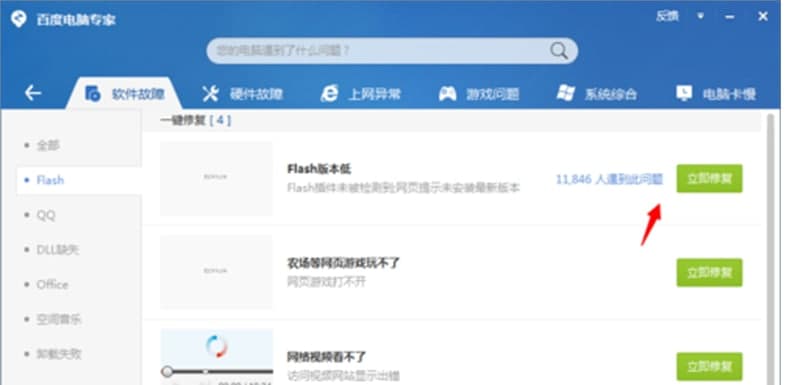Switch to the 上网异常 tab
The width and height of the screenshot is (789, 385).
[x=361, y=94]
